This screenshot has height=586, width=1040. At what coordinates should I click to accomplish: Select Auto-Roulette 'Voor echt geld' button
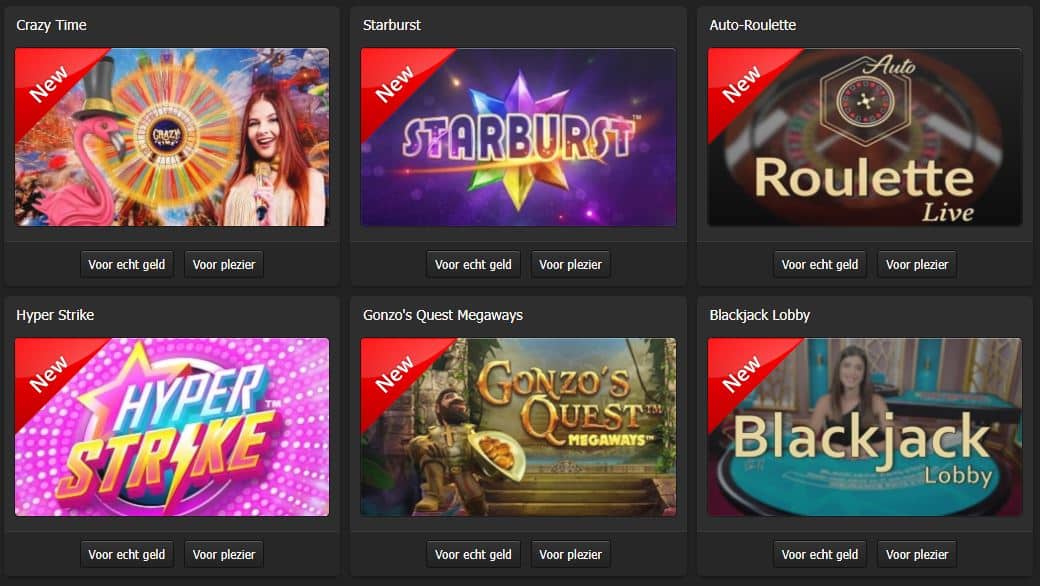[x=820, y=264]
